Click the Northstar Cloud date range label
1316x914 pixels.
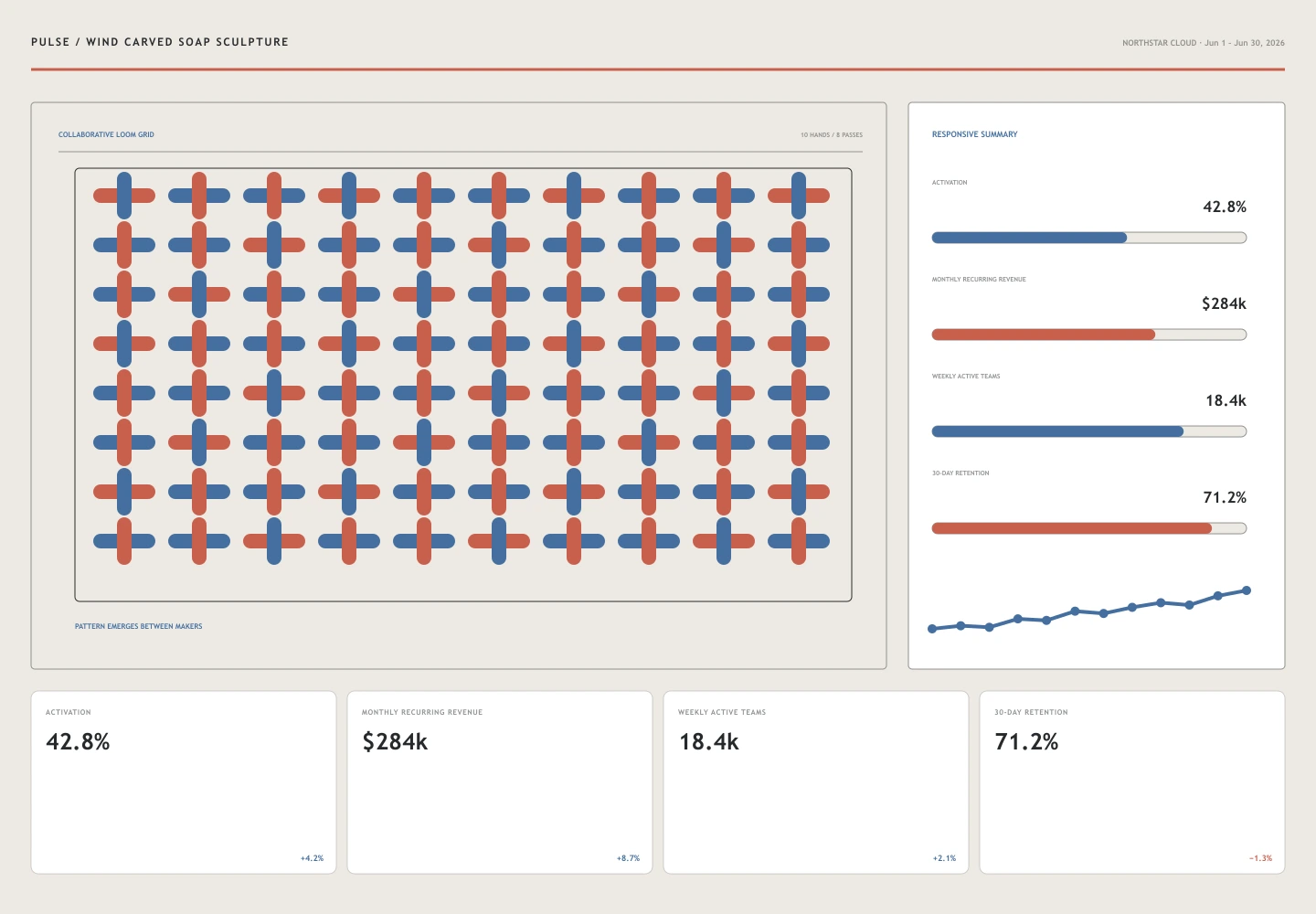1204,43
